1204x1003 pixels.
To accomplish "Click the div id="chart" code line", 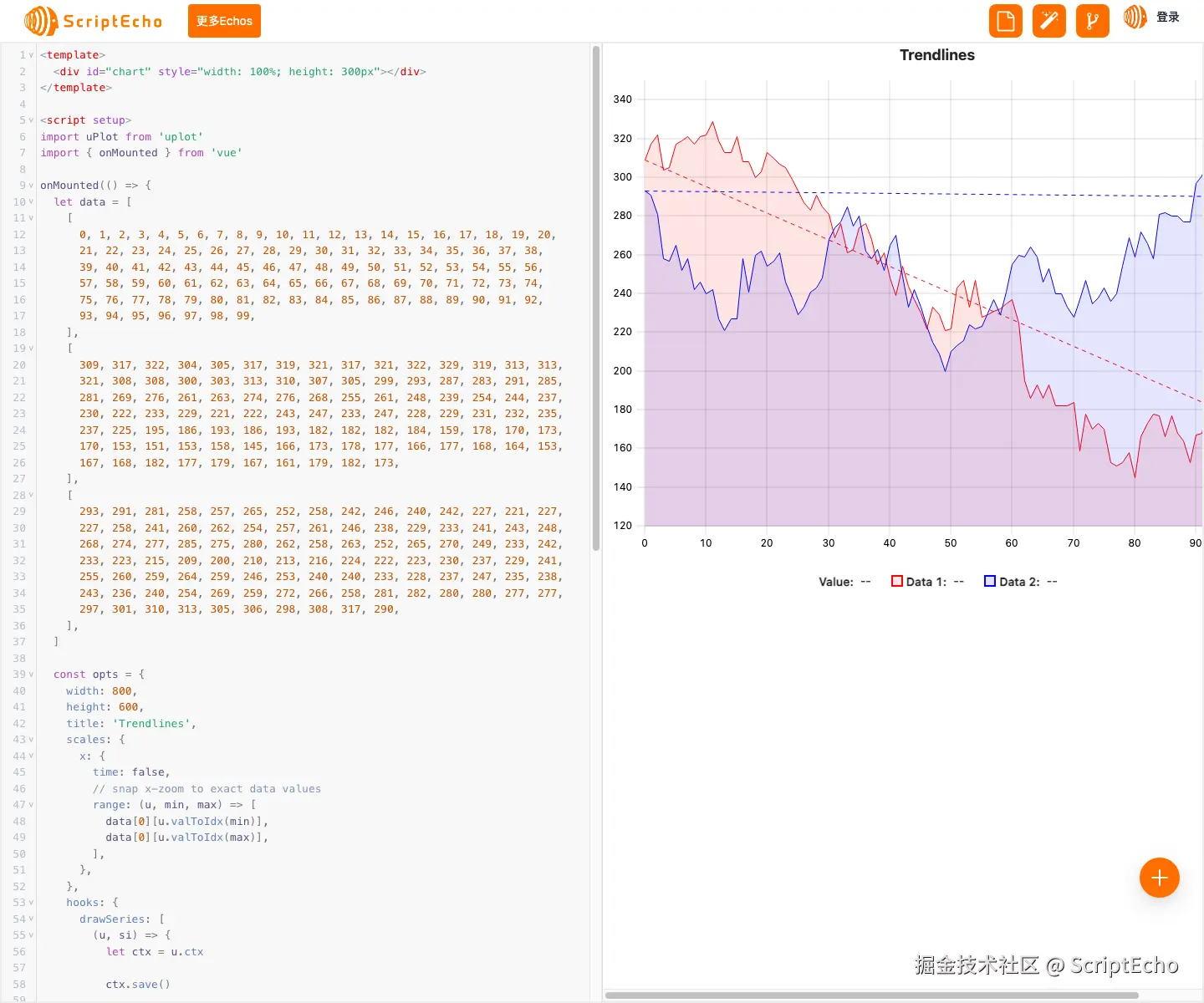I will (240, 72).
